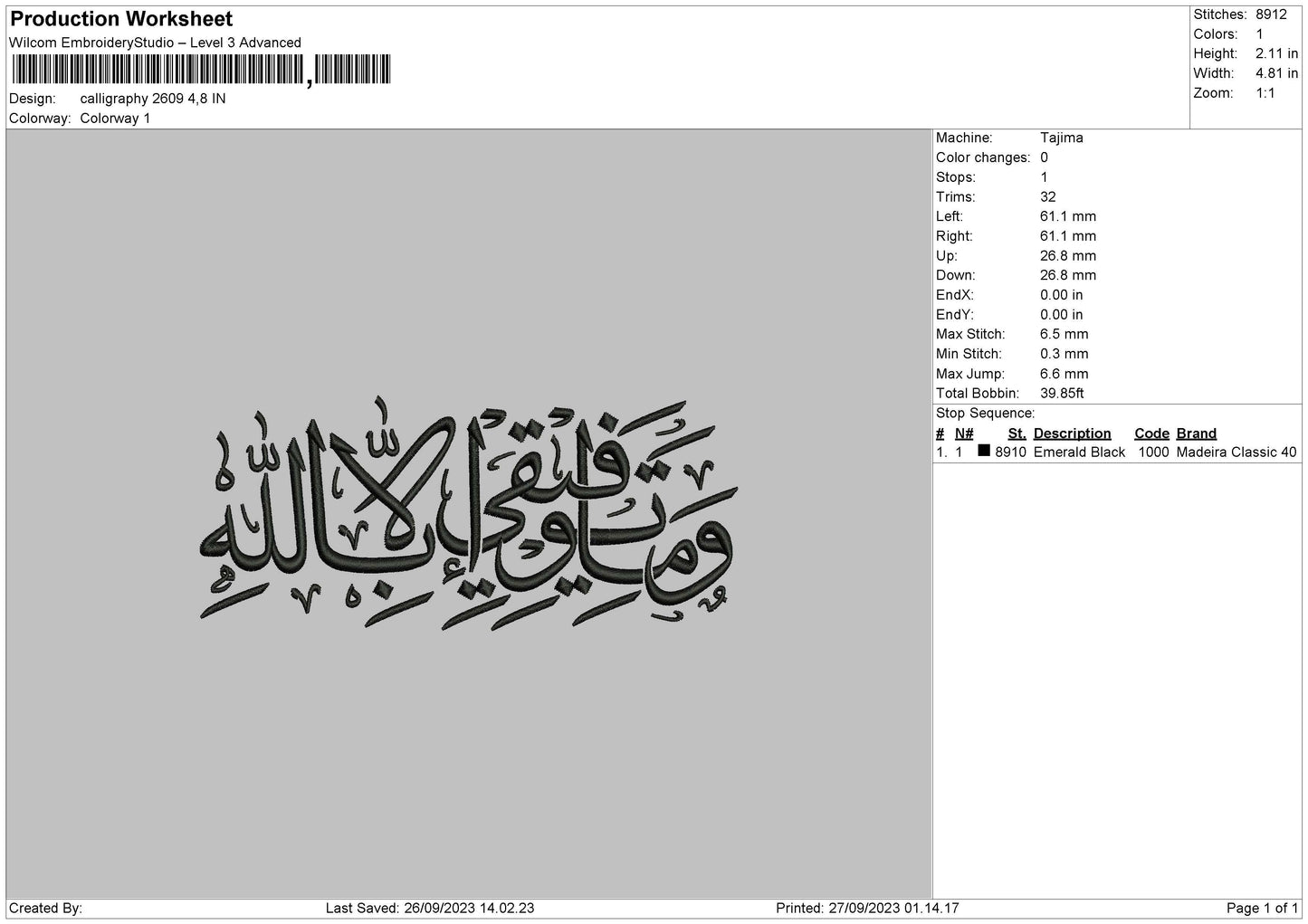Select the Arabic calligraphy embroidery design
The height and width of the screenshot is (924, 1308).
(x=467, y=513)
